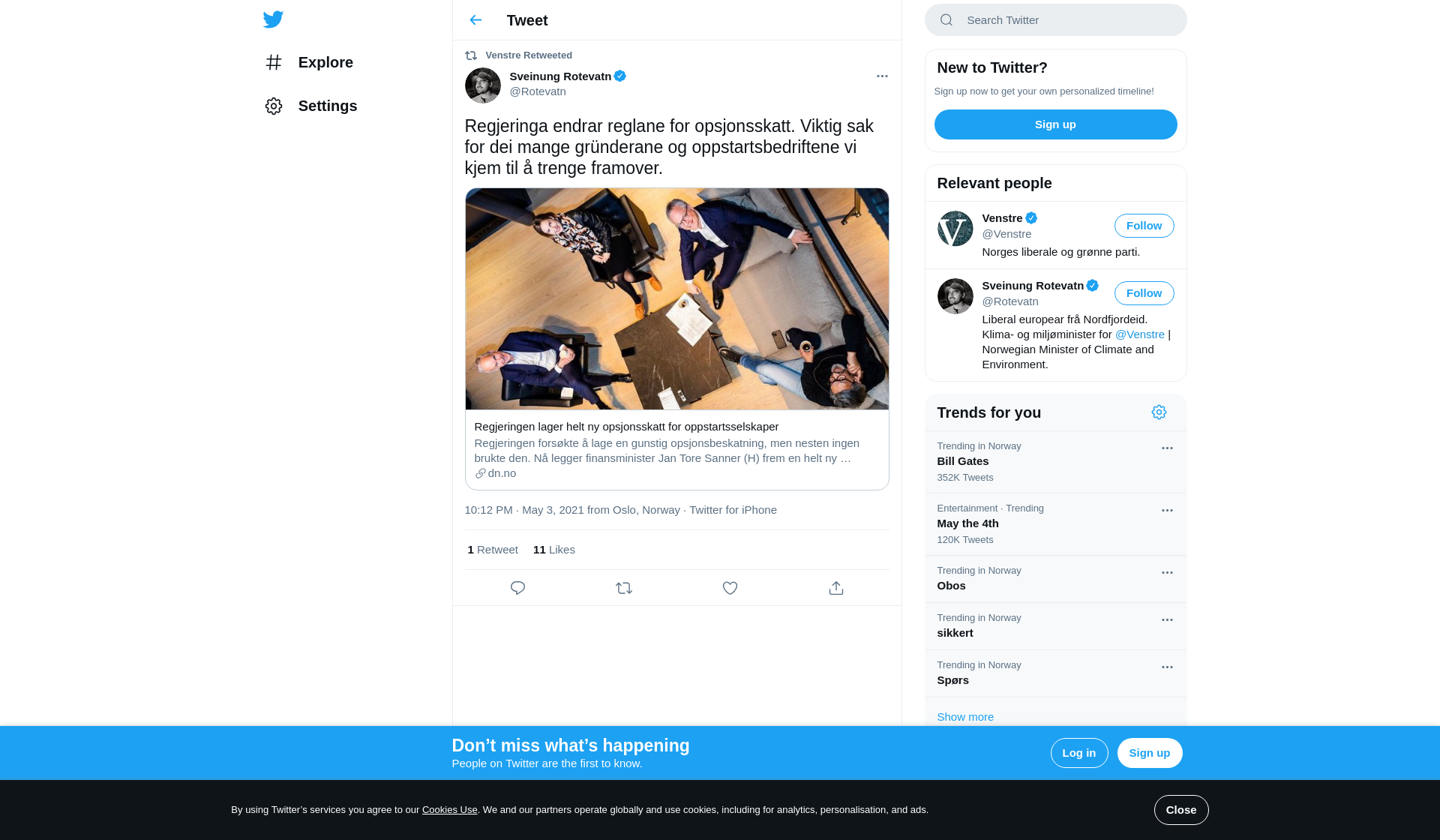
Task: Open more options for Bill Gates trend
Action: (1167, 448)
